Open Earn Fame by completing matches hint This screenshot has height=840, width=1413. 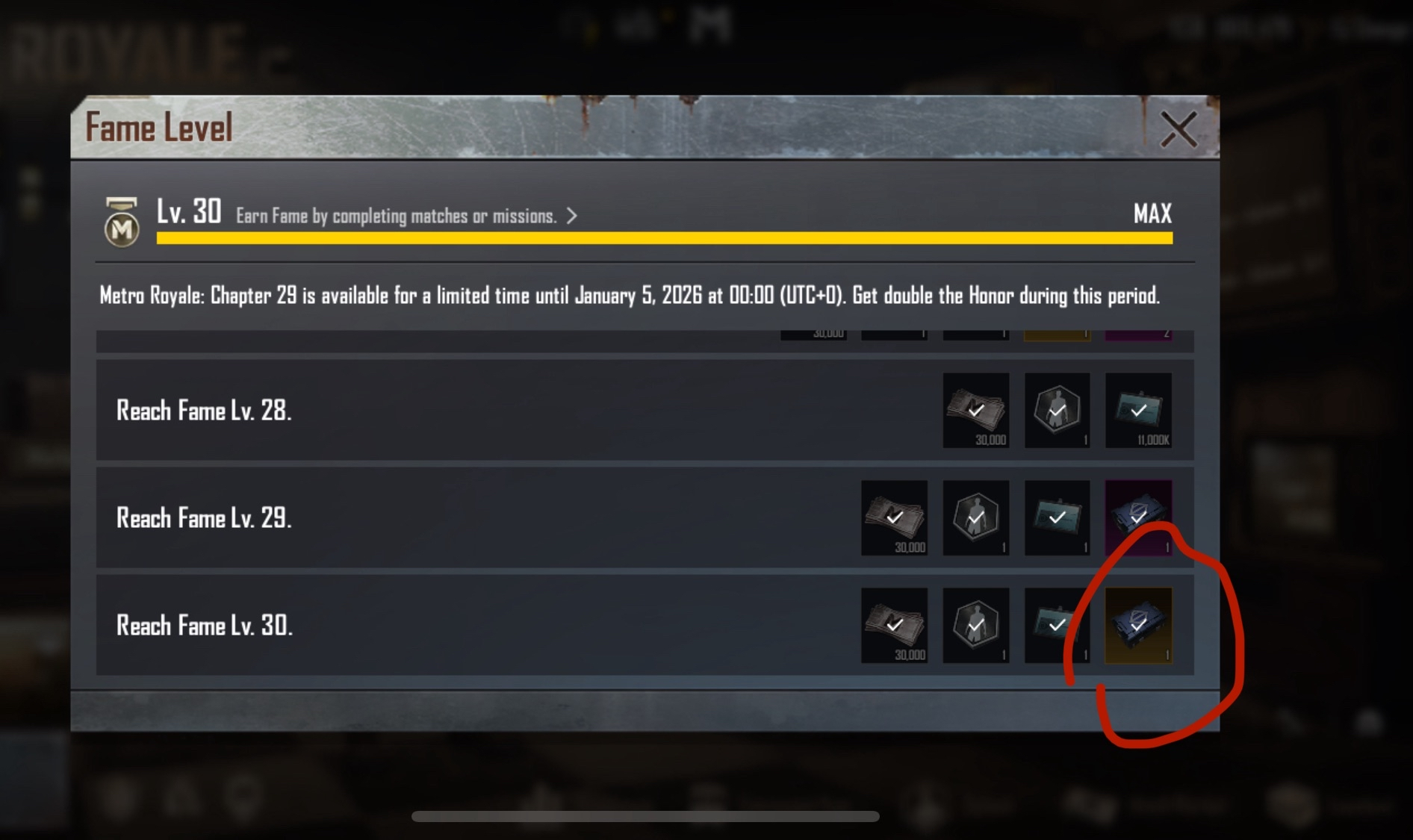pyautogui.click(x=397, y=216)
